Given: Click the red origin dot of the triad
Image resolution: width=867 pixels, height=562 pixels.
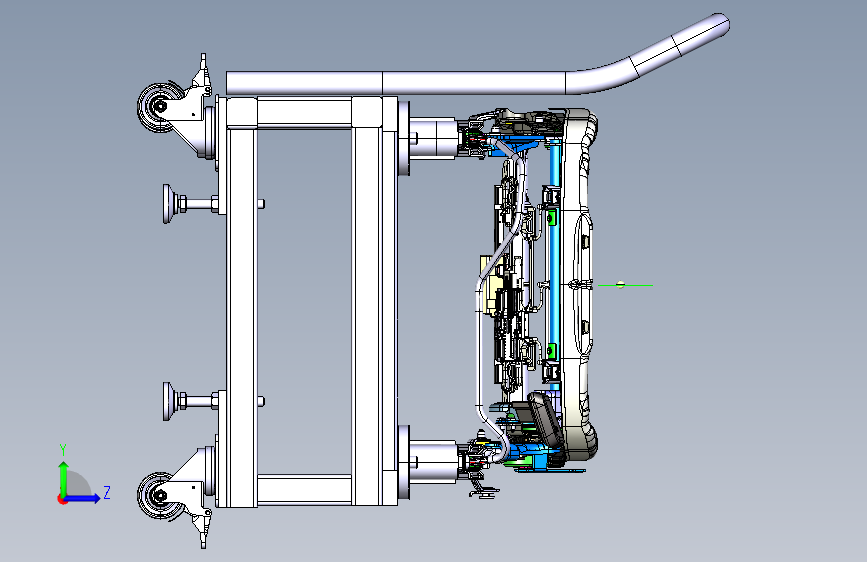Looking at the screenshot, I should point(62,499).
